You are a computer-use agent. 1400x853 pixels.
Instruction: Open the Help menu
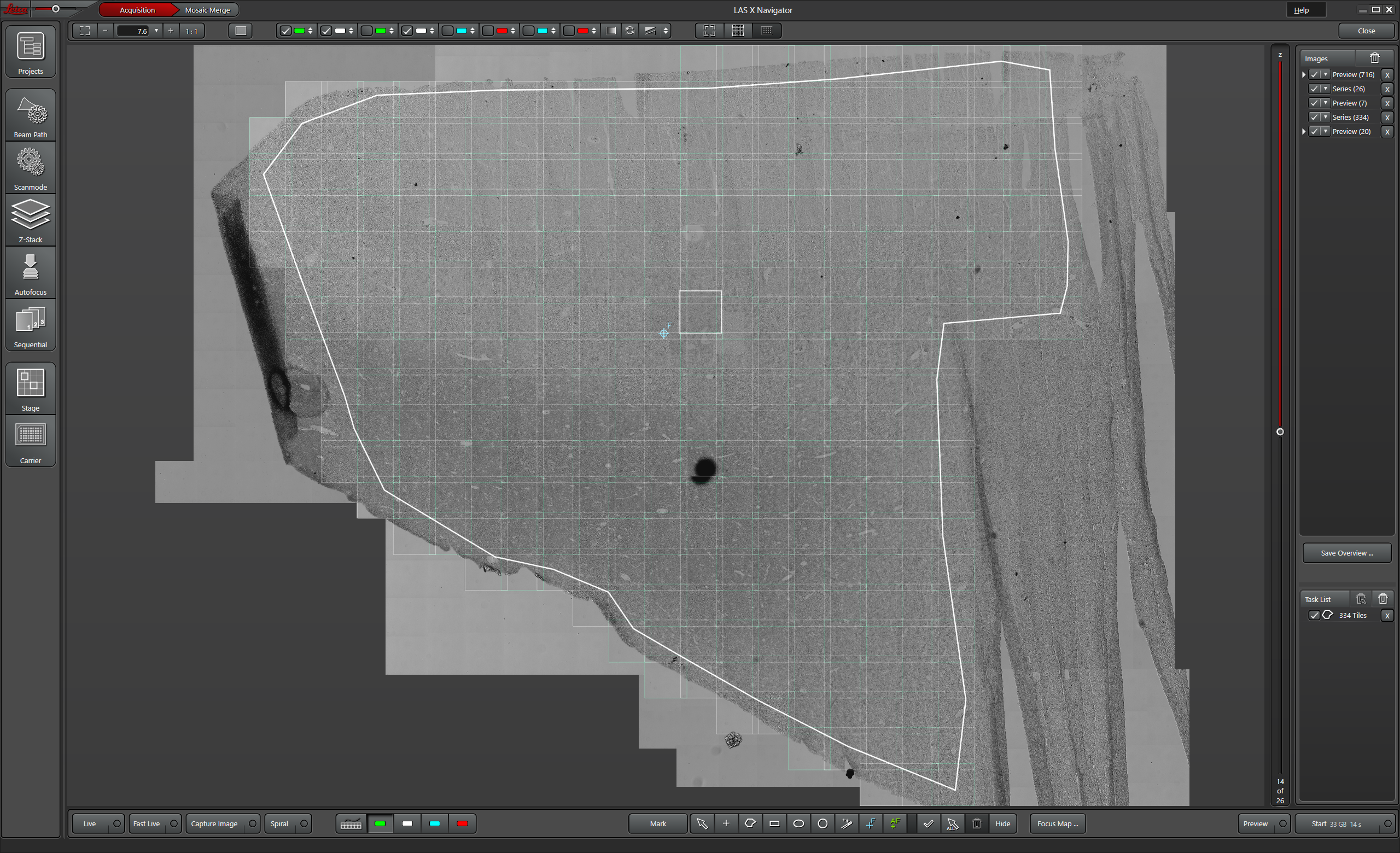(x=1301, y=10)
